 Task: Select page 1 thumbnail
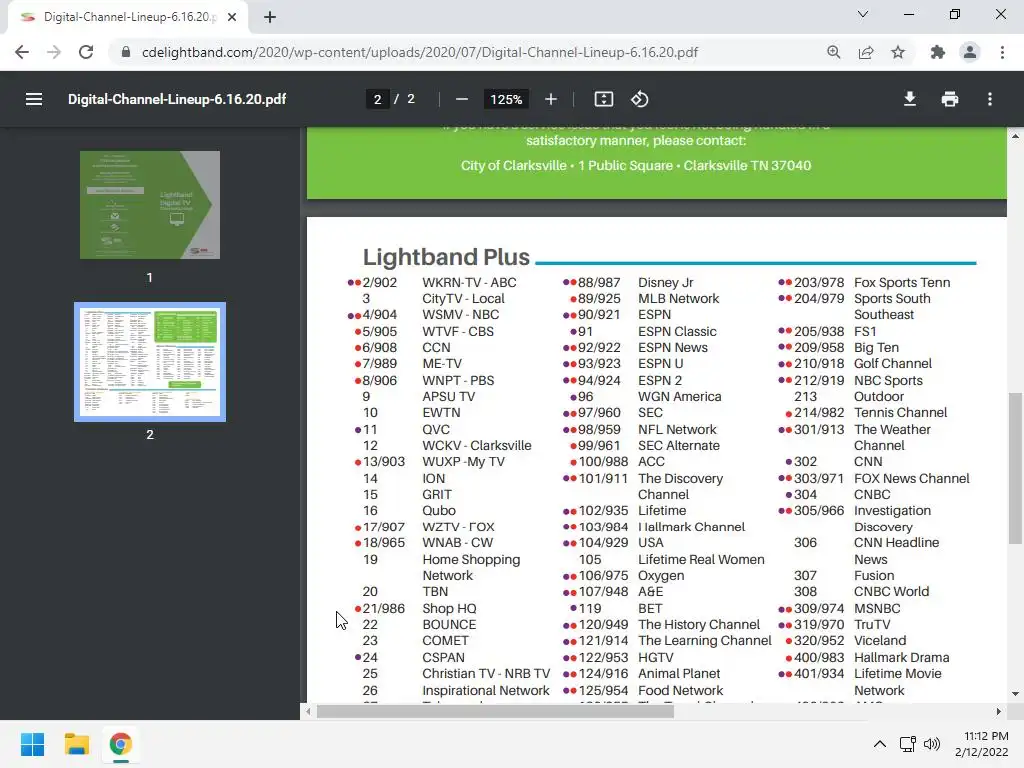point(150,205)
